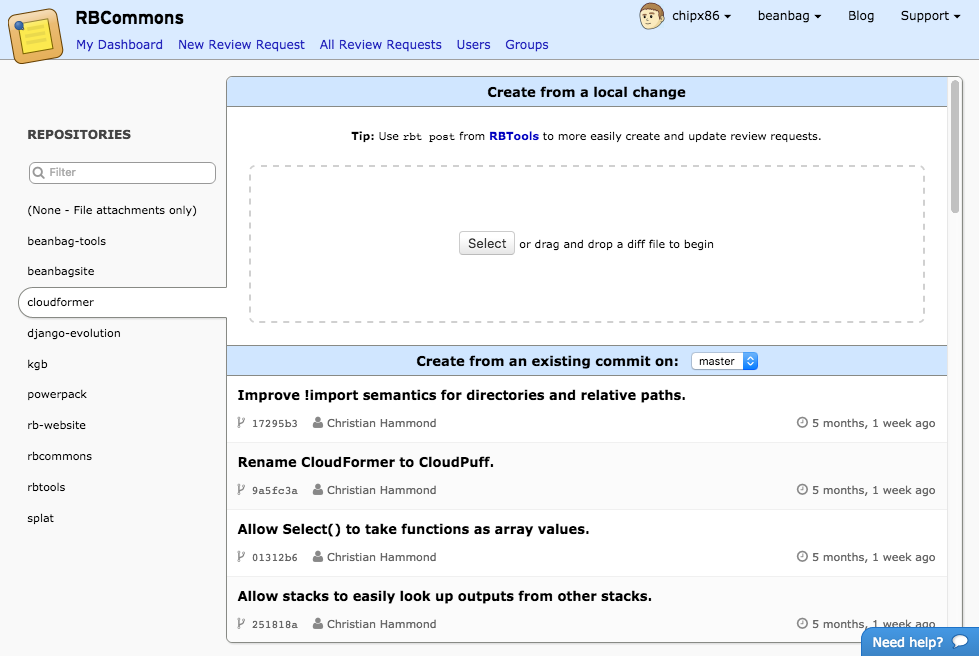Click the clock icon in the 01312b6 commit row
The image size is (979, 656).
click(802, 556)
